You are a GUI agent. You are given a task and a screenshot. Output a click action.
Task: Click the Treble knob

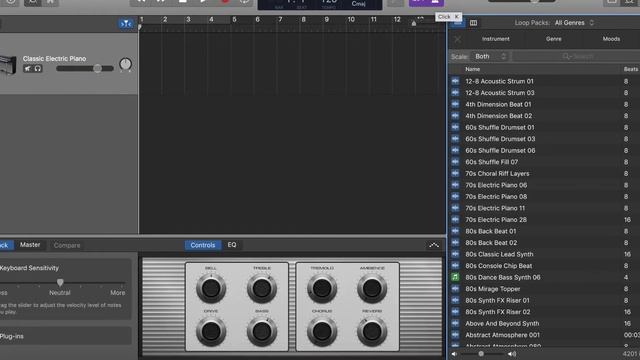pos(262,288)
